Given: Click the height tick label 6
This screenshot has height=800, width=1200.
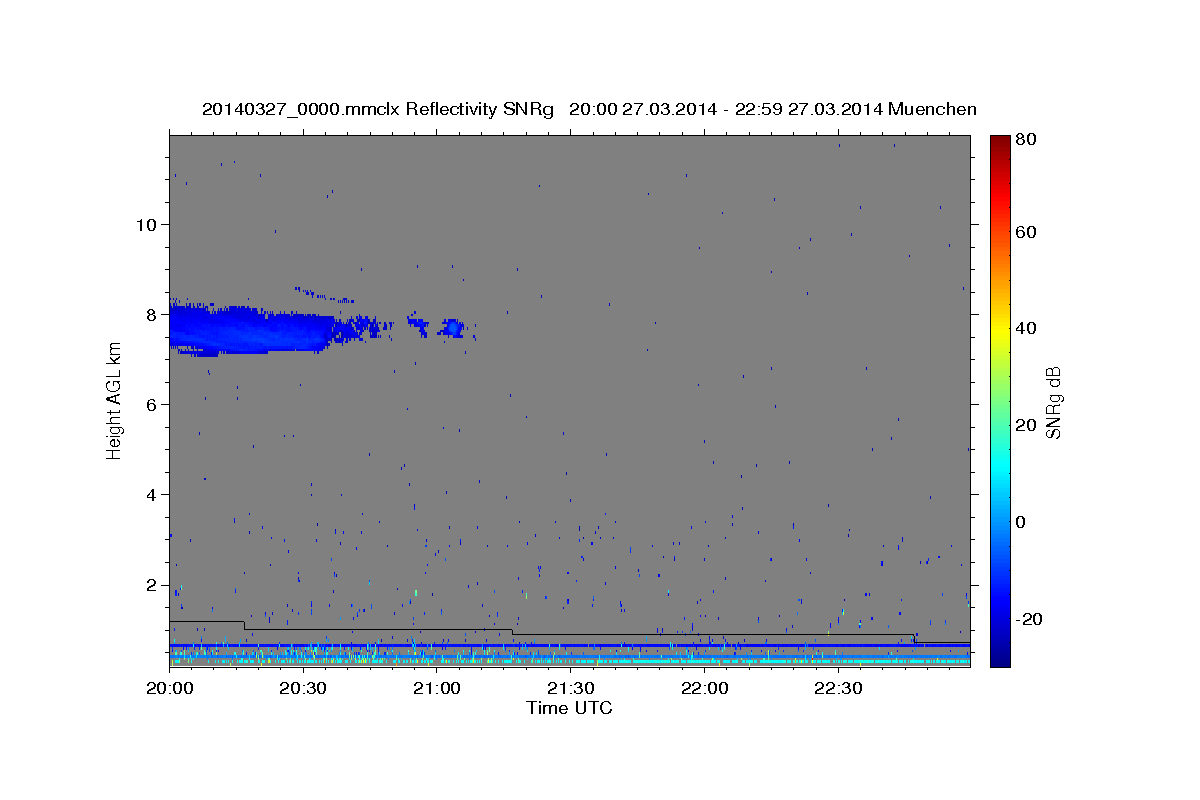Looking at the screenshot, I should pos(153,404).
